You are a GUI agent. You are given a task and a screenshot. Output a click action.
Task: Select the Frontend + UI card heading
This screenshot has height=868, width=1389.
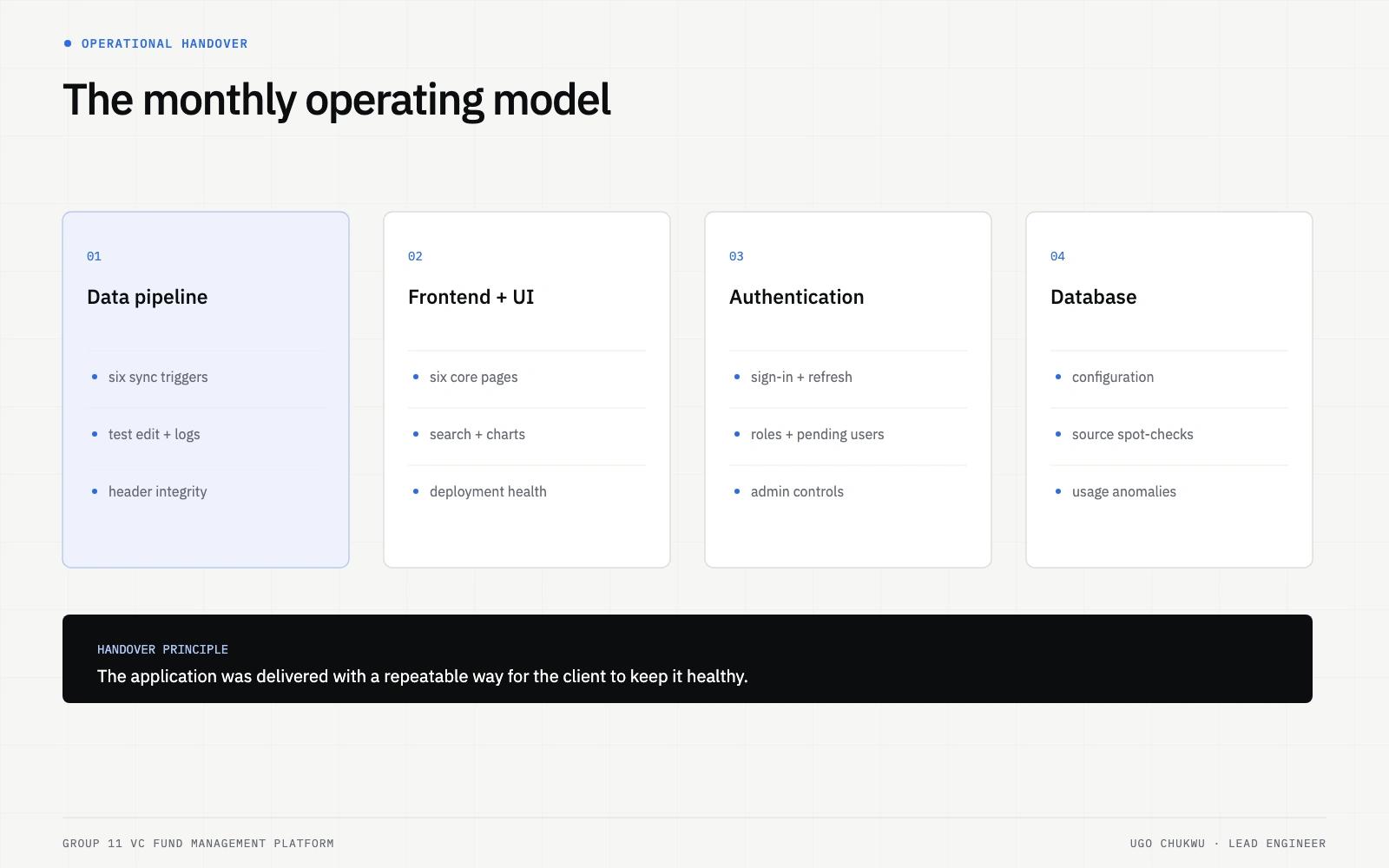[471, 297]
